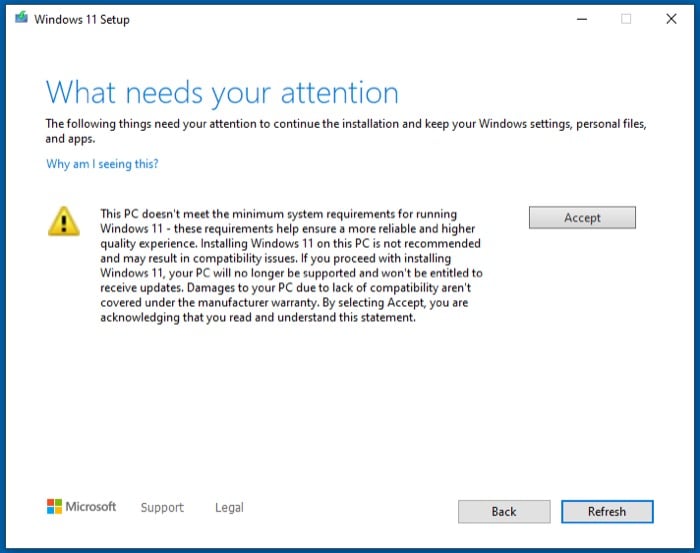Open the 'Why am I seeing this?' link
Image resolution: width=700 pixels, height=553 pixels.
click(x=102, y=164)
